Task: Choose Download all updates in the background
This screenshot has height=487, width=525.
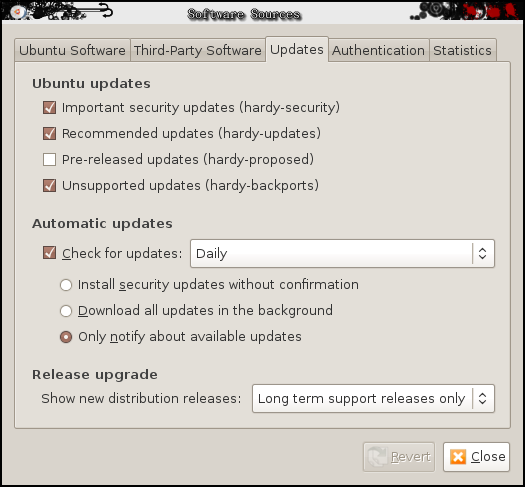Action: (x=66, y=311)
